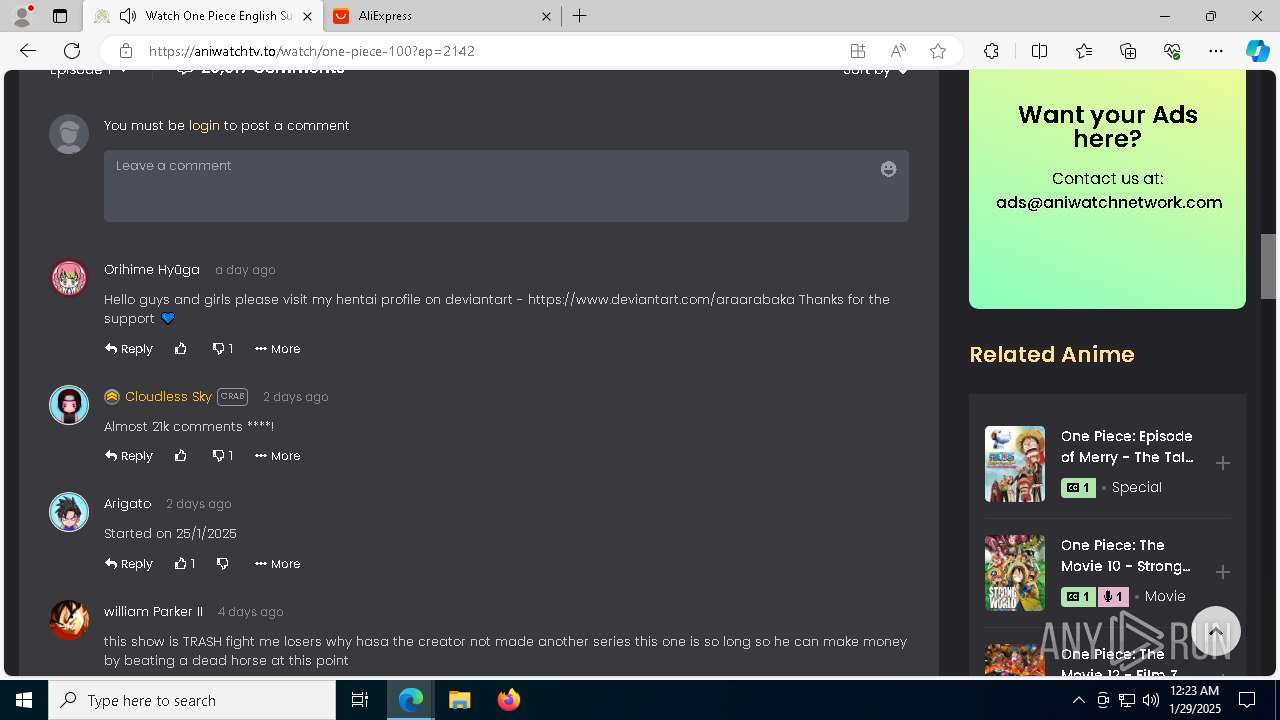This screenshot has width=1280, height=720.
Task: Click the browser address bar URL
Action: (x=312, y=51)
